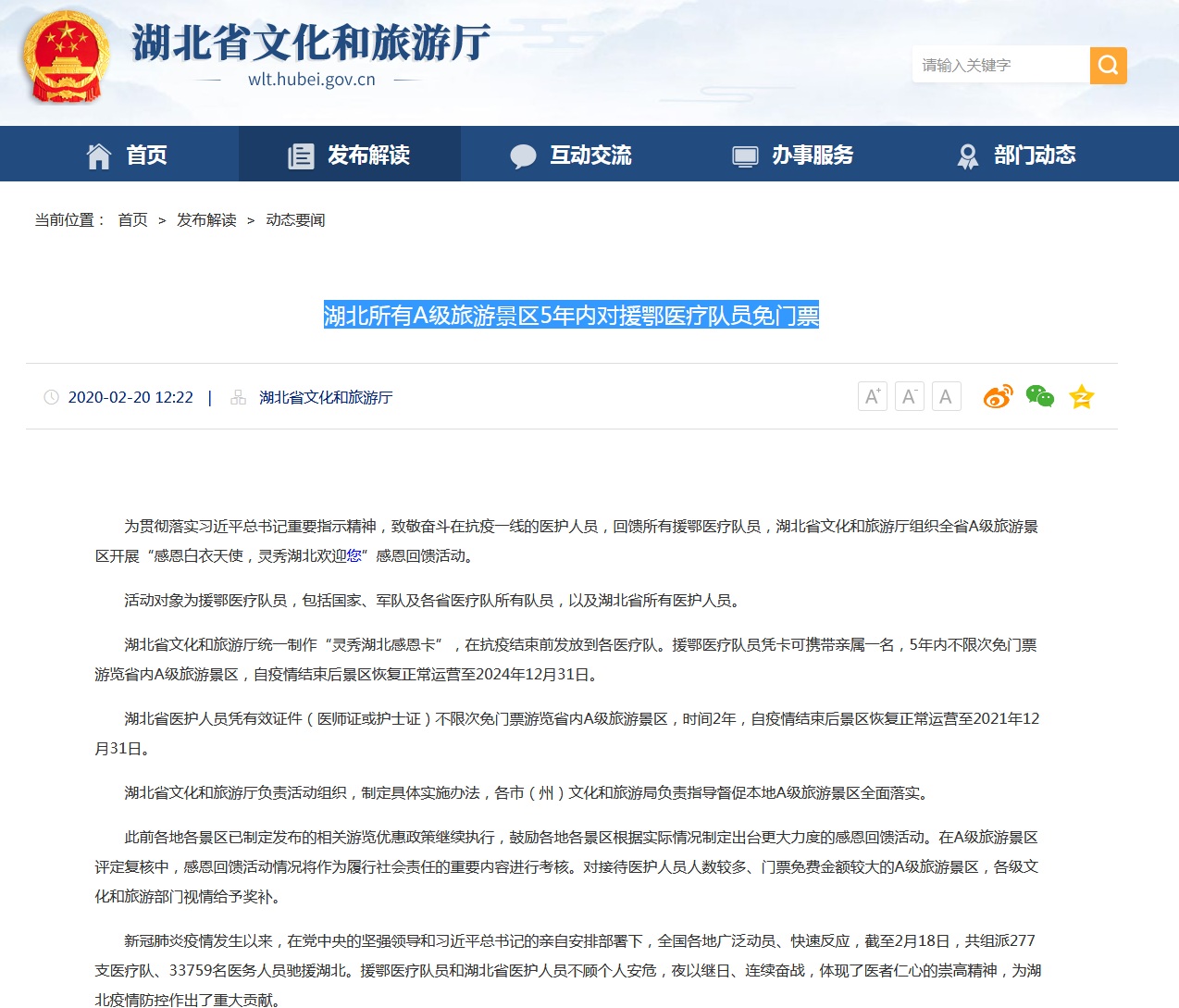1179x1008 pixels.
Task: Share to QZone star icon
Action: pyautogui.click(x=1081, y=397)
